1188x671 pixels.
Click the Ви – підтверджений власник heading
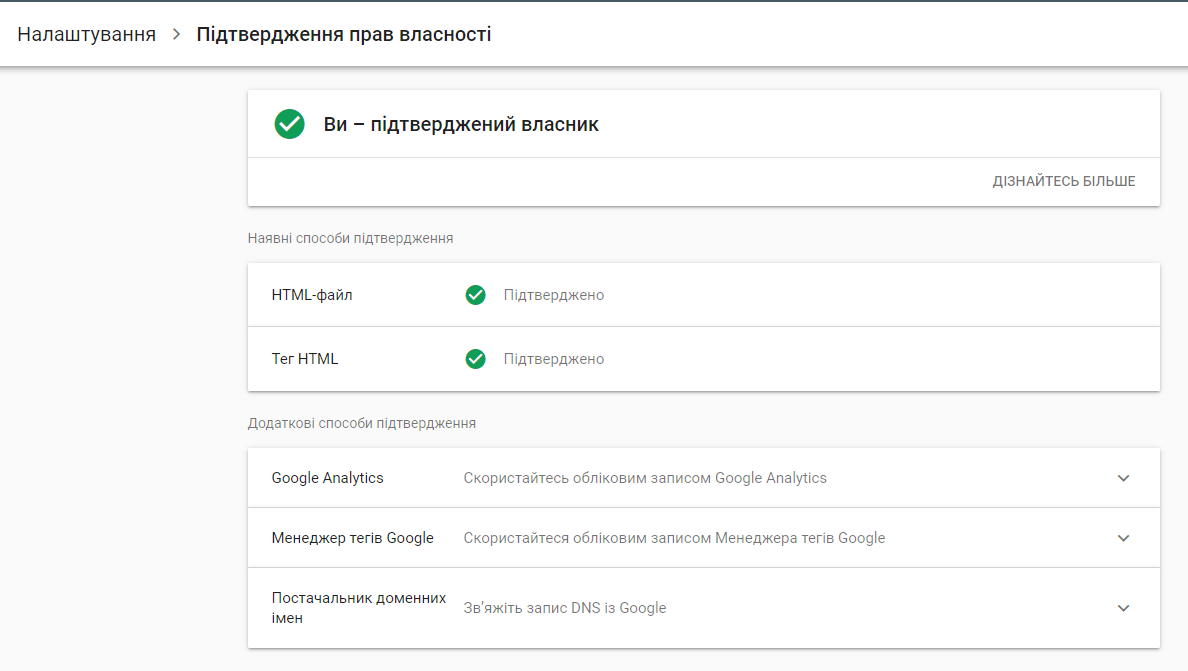461,124
